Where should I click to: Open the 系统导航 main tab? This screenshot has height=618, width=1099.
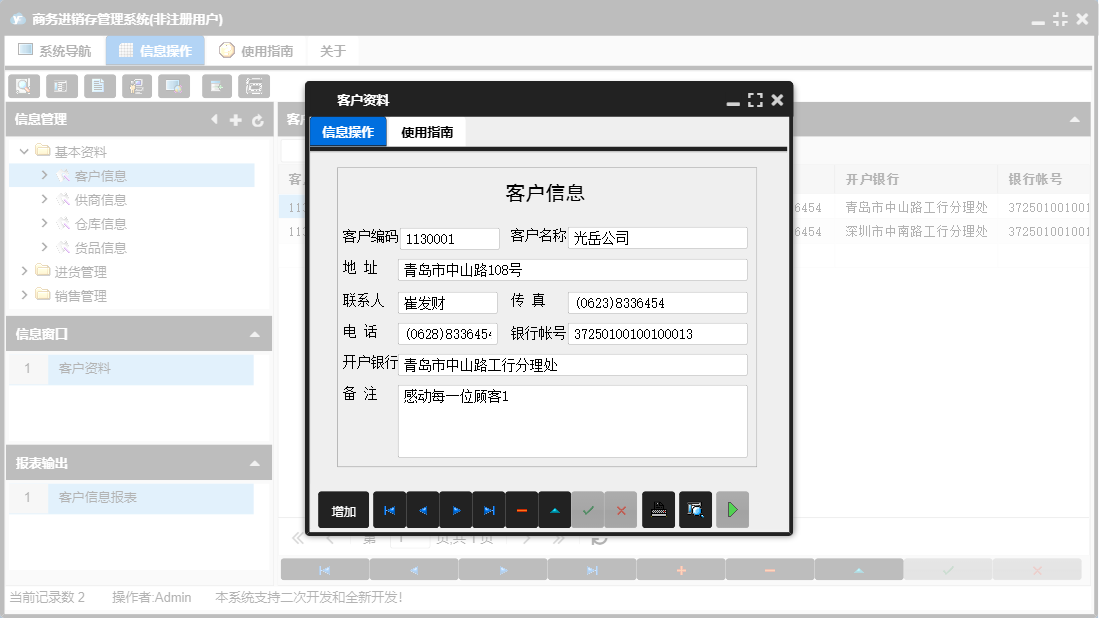(55, 51)
